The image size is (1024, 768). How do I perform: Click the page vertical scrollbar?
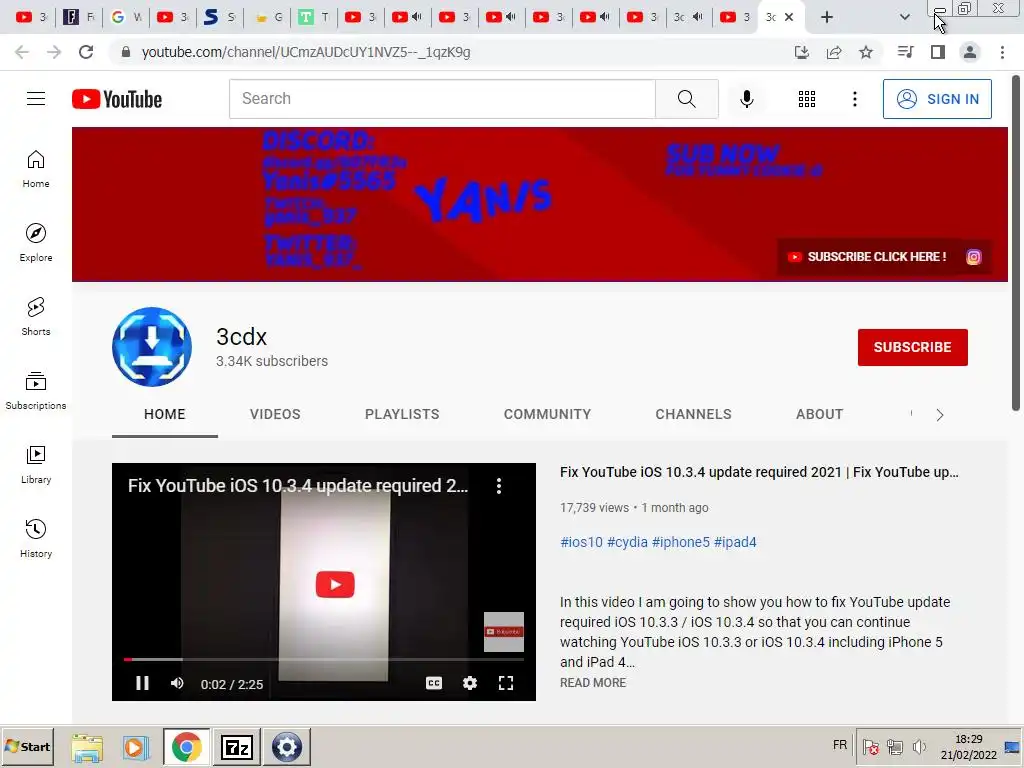[1016, 243]
